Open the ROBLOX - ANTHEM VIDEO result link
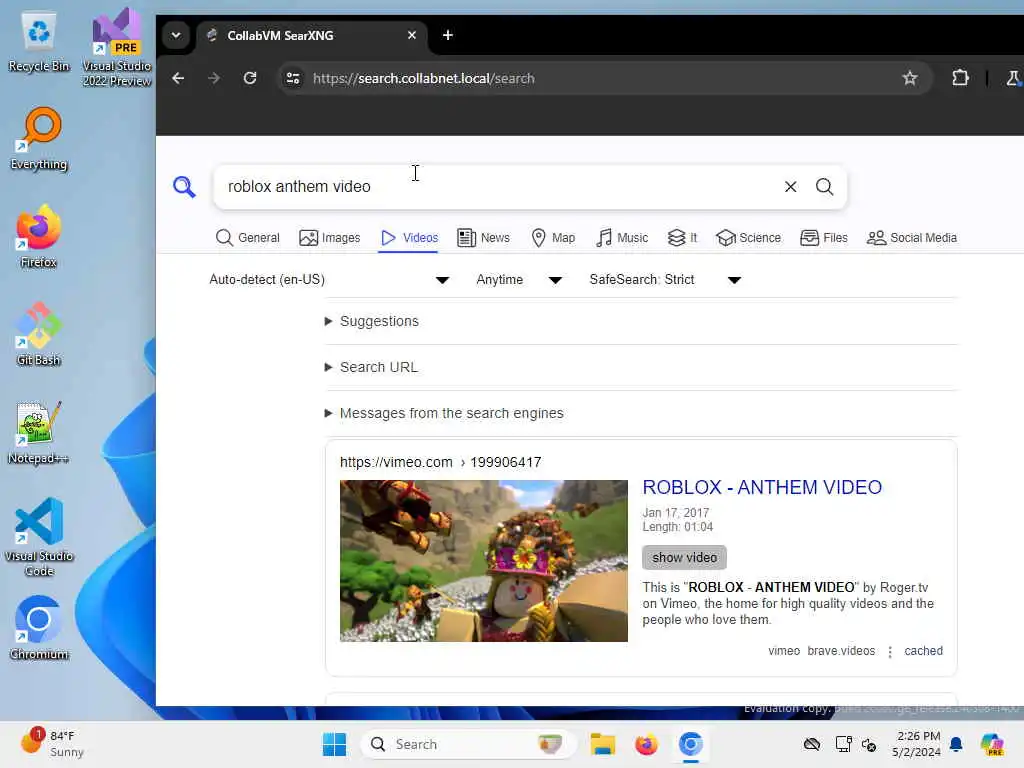 (x=762, y=487)
